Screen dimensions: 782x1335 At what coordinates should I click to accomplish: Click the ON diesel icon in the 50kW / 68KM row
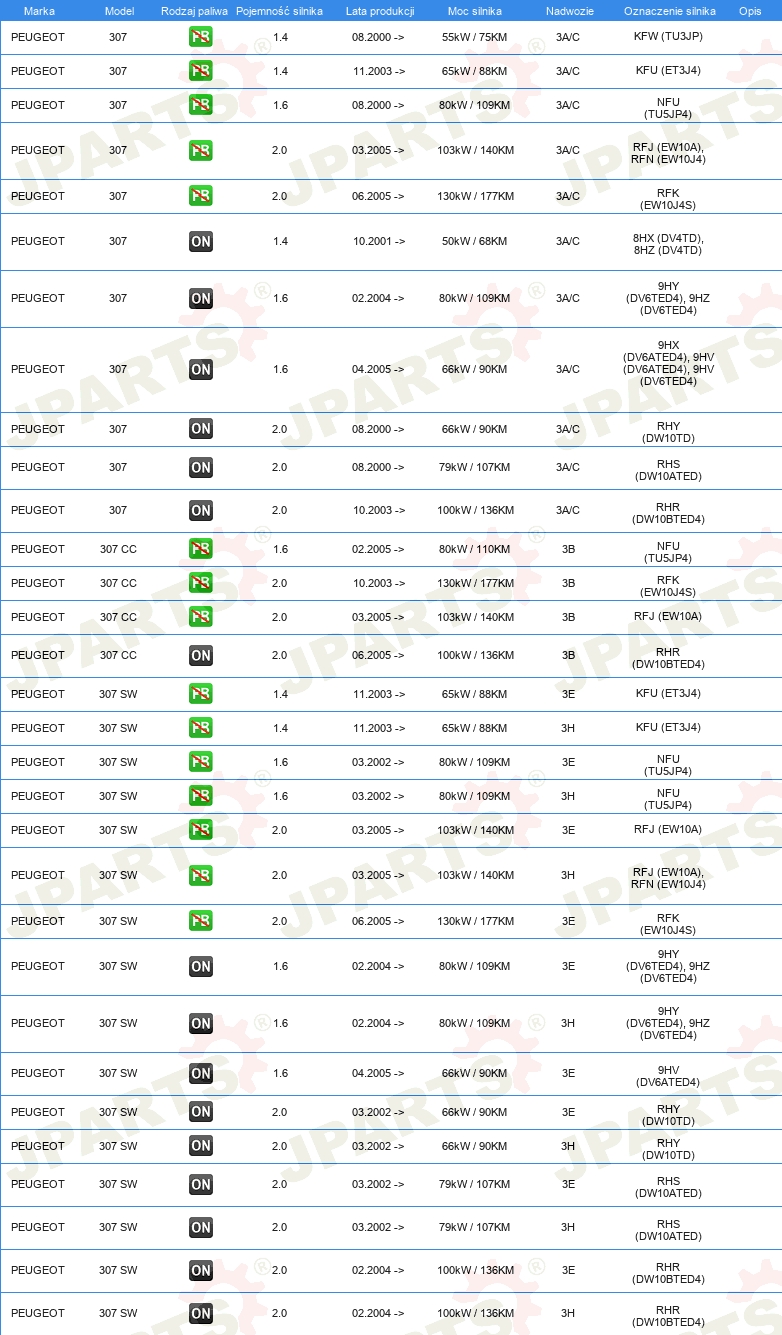201,241
